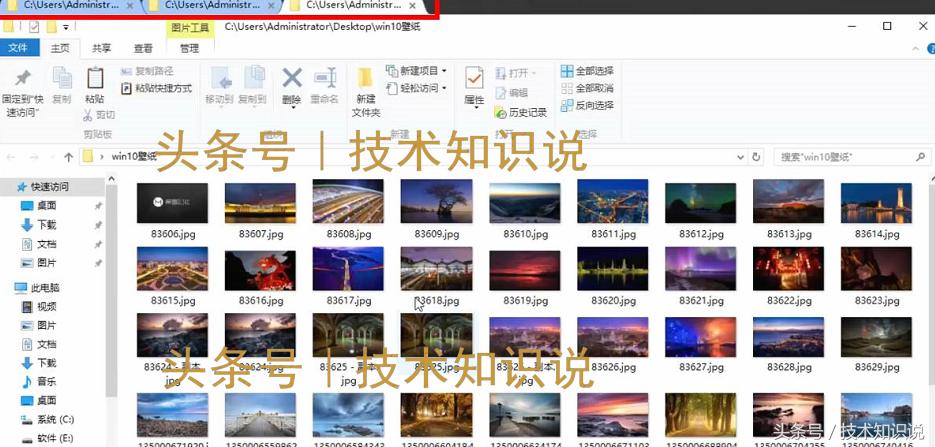Switch to the Home (主页) ribbon tab

point(60,48)
